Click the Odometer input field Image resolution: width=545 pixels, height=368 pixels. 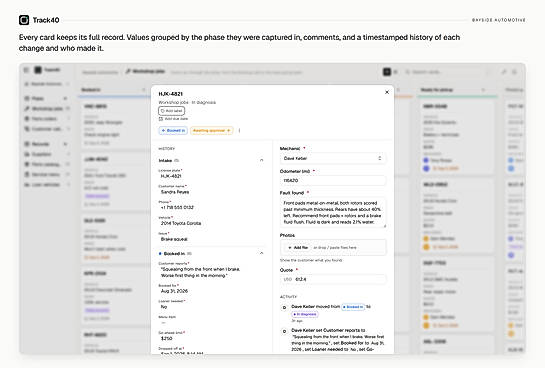point(333,180)
